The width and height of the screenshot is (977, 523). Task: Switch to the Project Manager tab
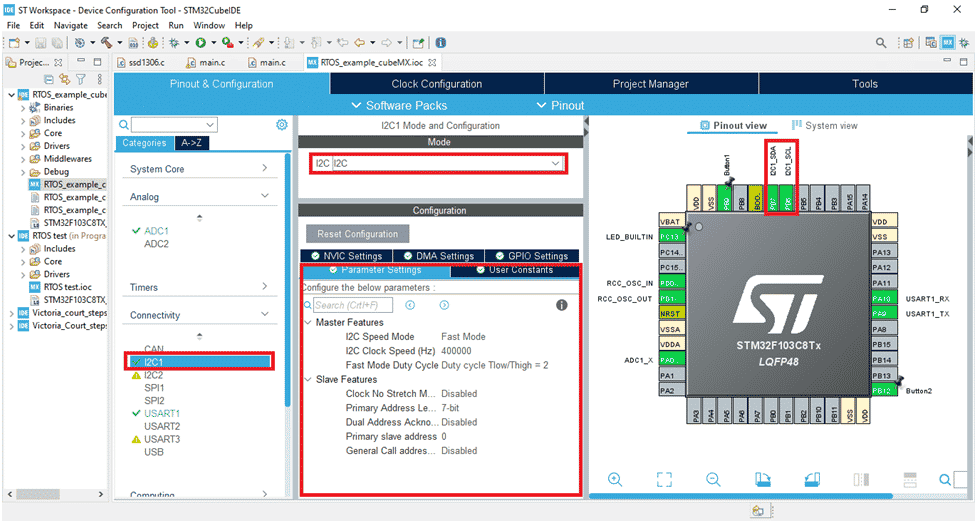[651, 84]
